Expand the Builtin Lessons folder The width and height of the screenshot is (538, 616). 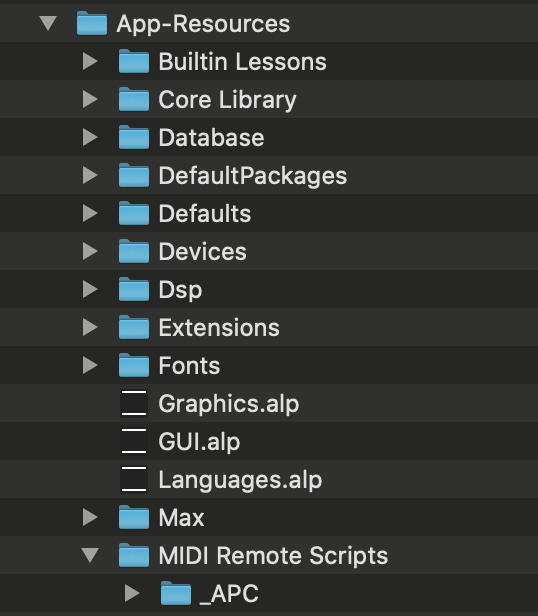coord(90,61)
